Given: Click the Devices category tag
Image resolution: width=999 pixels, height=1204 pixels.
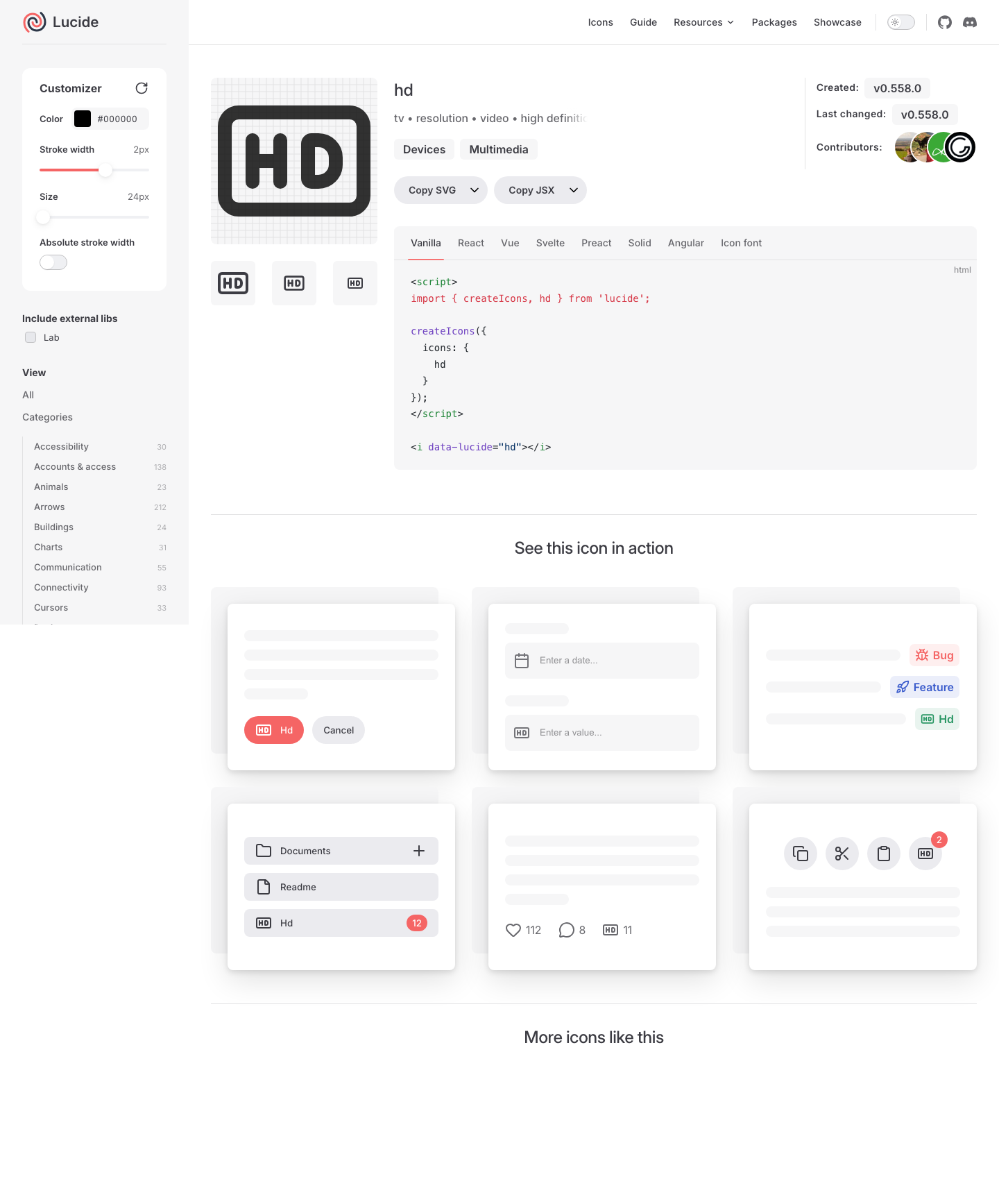Looking at the screenshot, I should point(425,149).
